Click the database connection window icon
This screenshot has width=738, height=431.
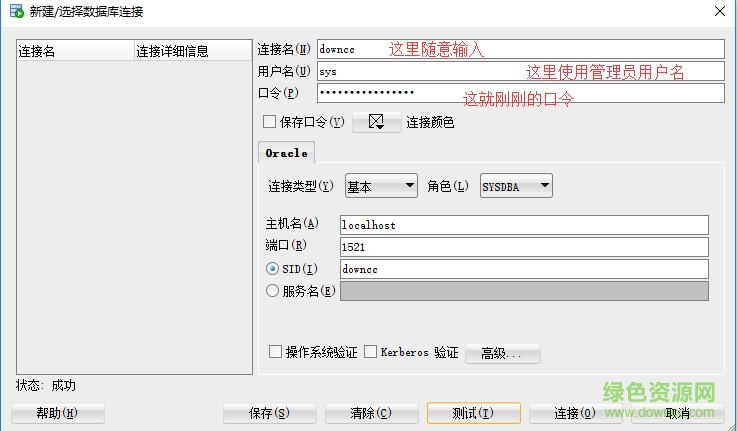click(17, 11)
